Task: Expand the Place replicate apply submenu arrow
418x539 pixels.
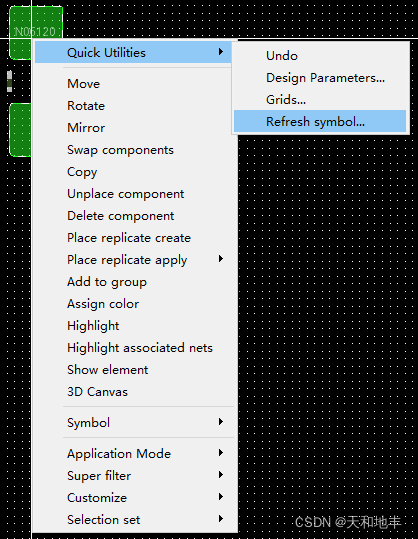Action: [x=221, y=259]
